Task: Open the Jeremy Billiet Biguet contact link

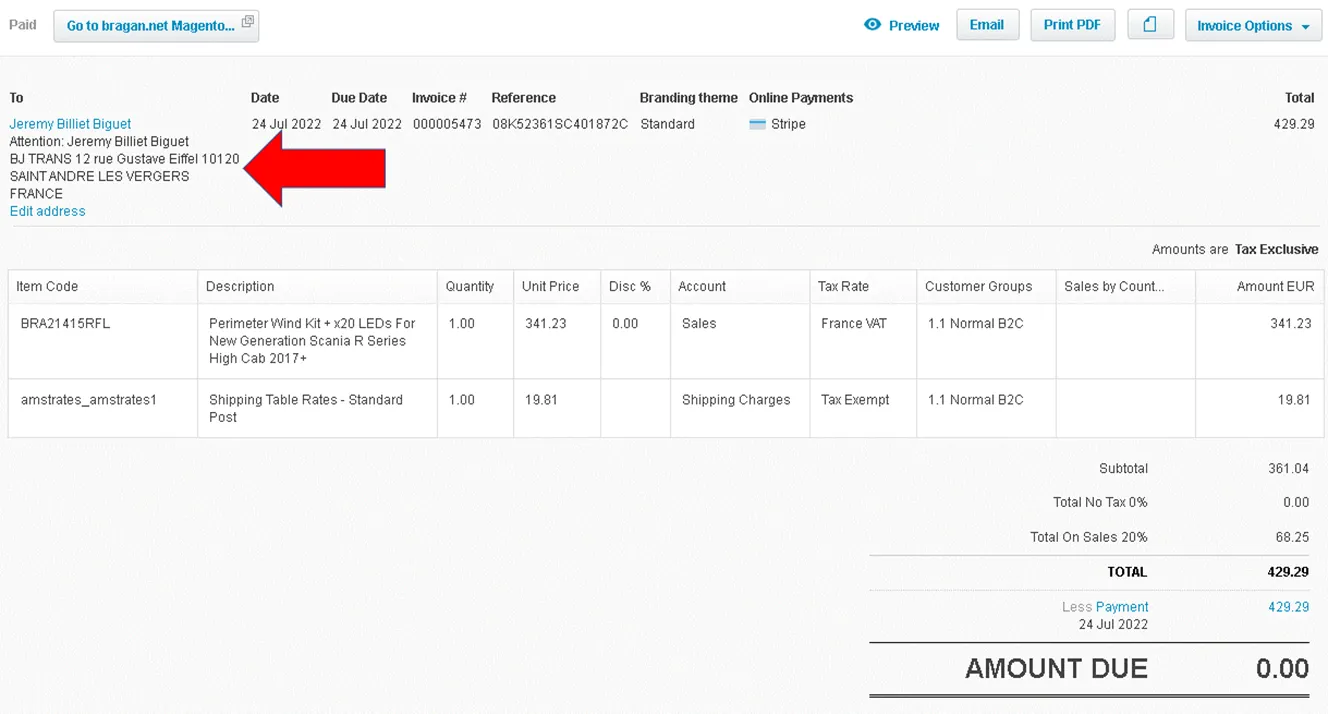Action: 70,124
